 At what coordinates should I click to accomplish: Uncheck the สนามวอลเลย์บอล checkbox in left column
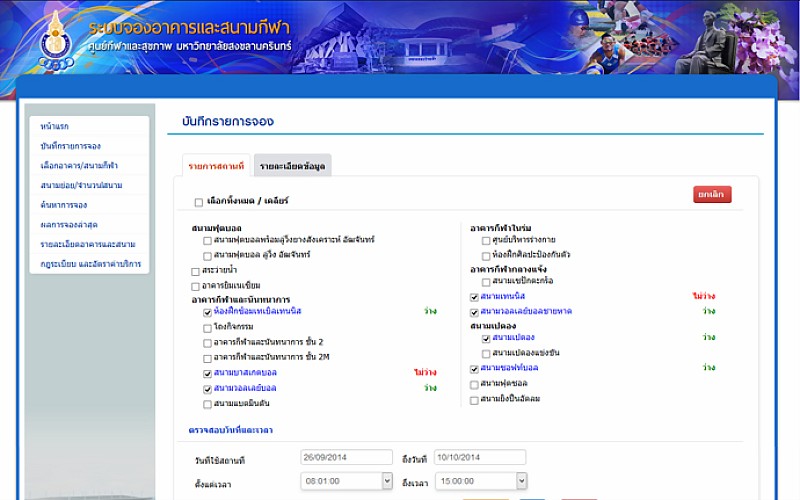click(x=207, y=389)
